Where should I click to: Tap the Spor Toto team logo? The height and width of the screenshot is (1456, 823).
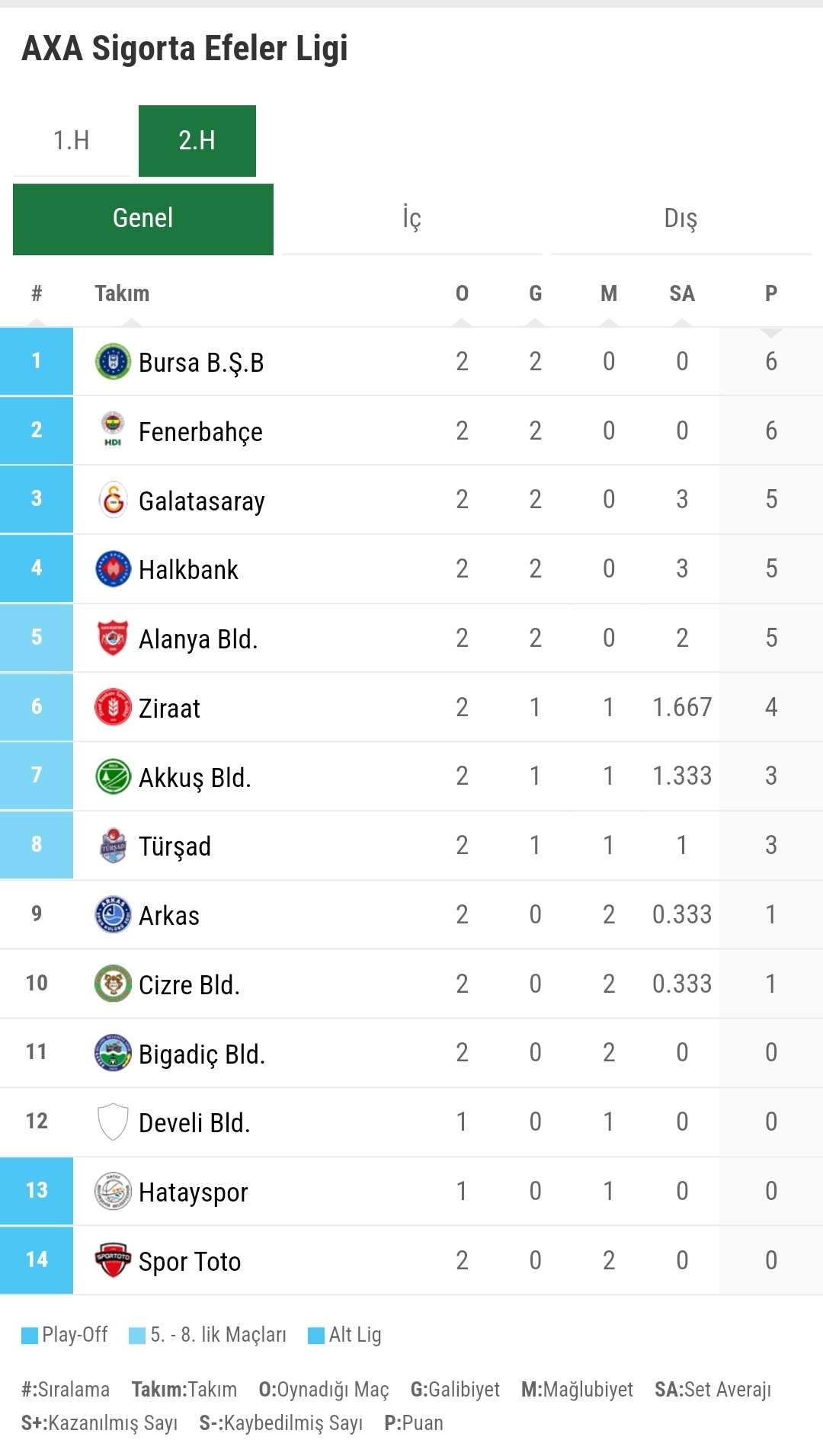[113, 1260]
